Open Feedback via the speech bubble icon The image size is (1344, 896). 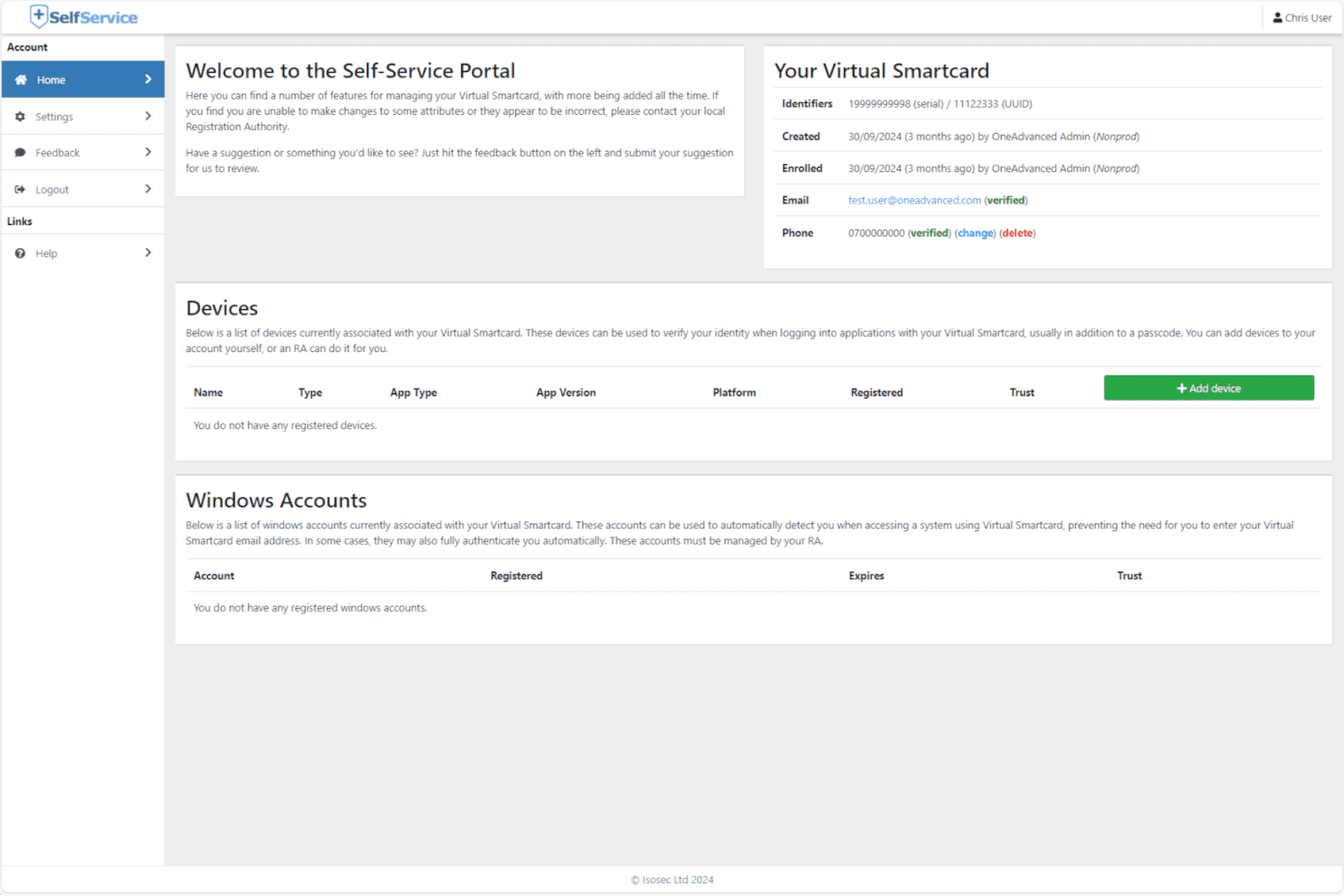(20, 152)
